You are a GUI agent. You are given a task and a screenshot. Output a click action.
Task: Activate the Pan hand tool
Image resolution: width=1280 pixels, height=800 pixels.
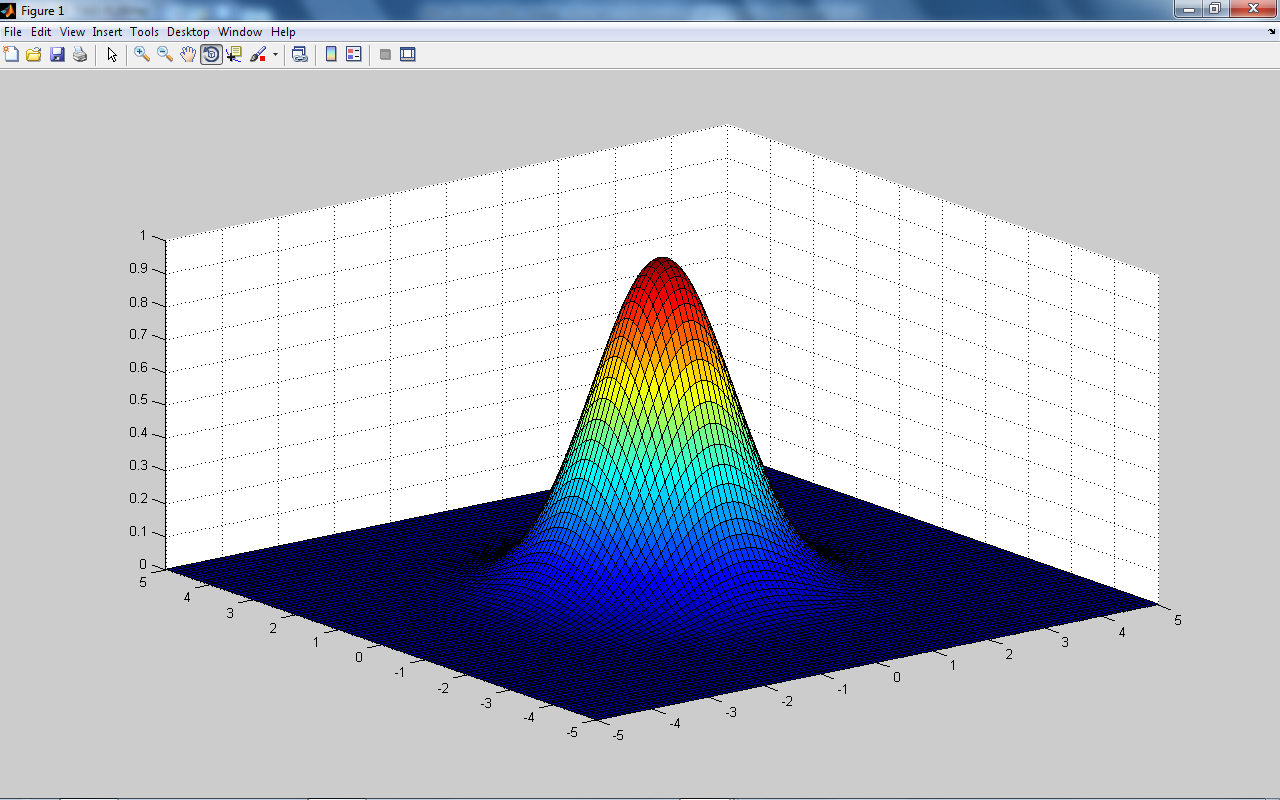click(188, 54)
